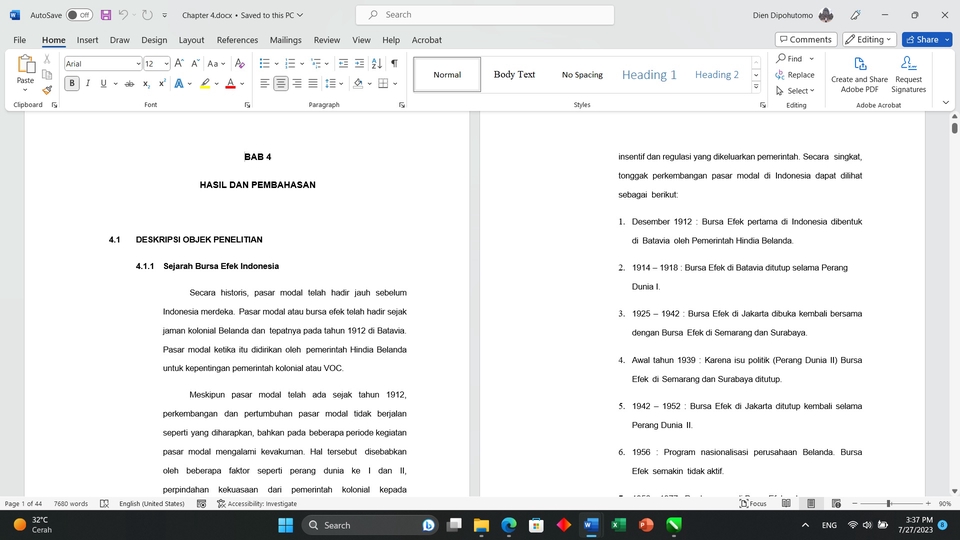Apply superscript formatting
The width and height of the screenshot is (960, 540).
pyautogui.click(x=162, y=83)
